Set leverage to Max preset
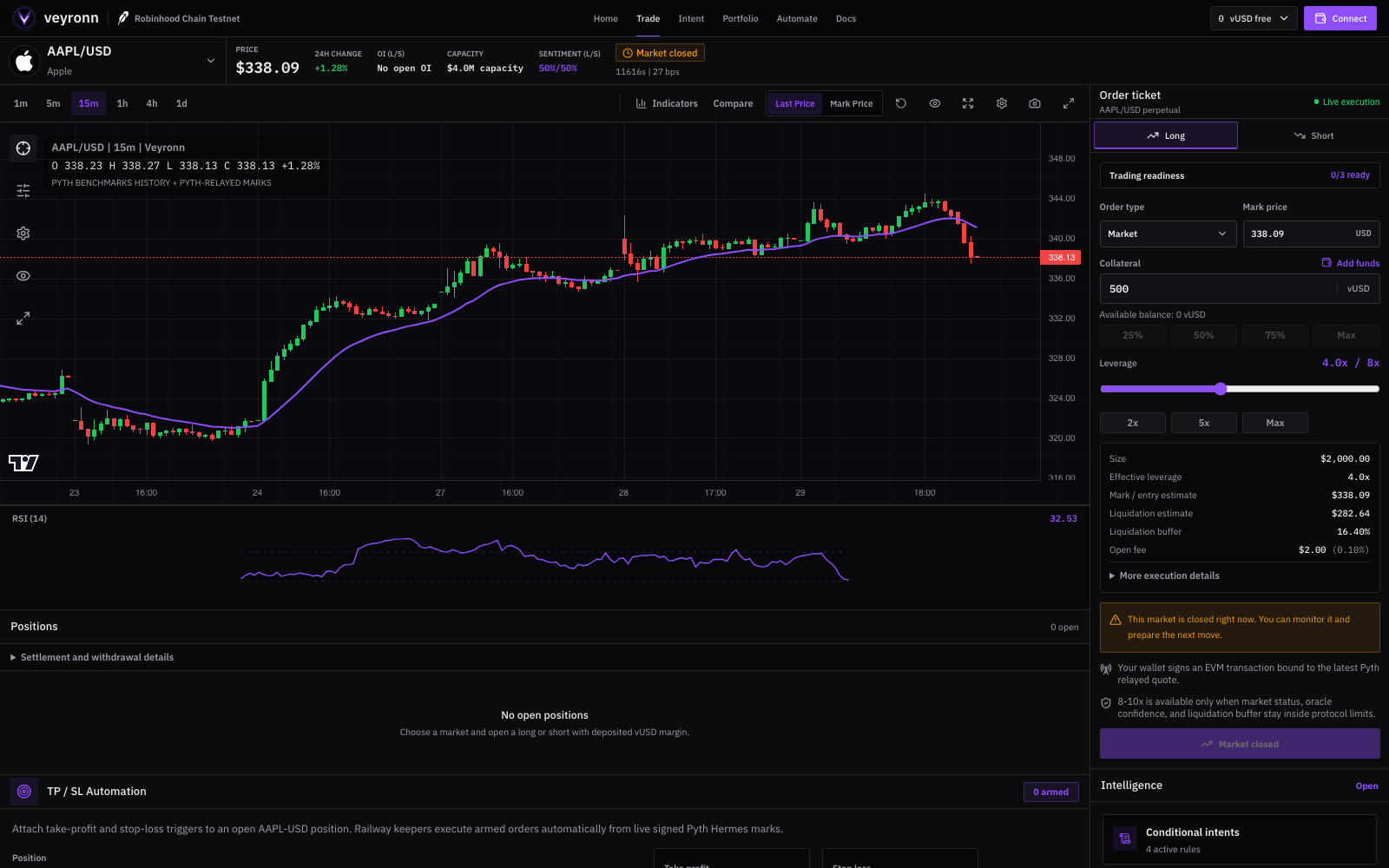This screenshot has width=1389, height=868. pos(1275,423)
